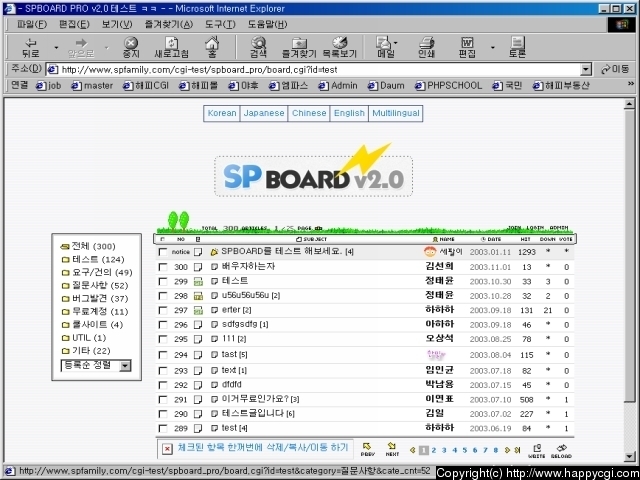Click the WRITE post icon

pos(537,451)
